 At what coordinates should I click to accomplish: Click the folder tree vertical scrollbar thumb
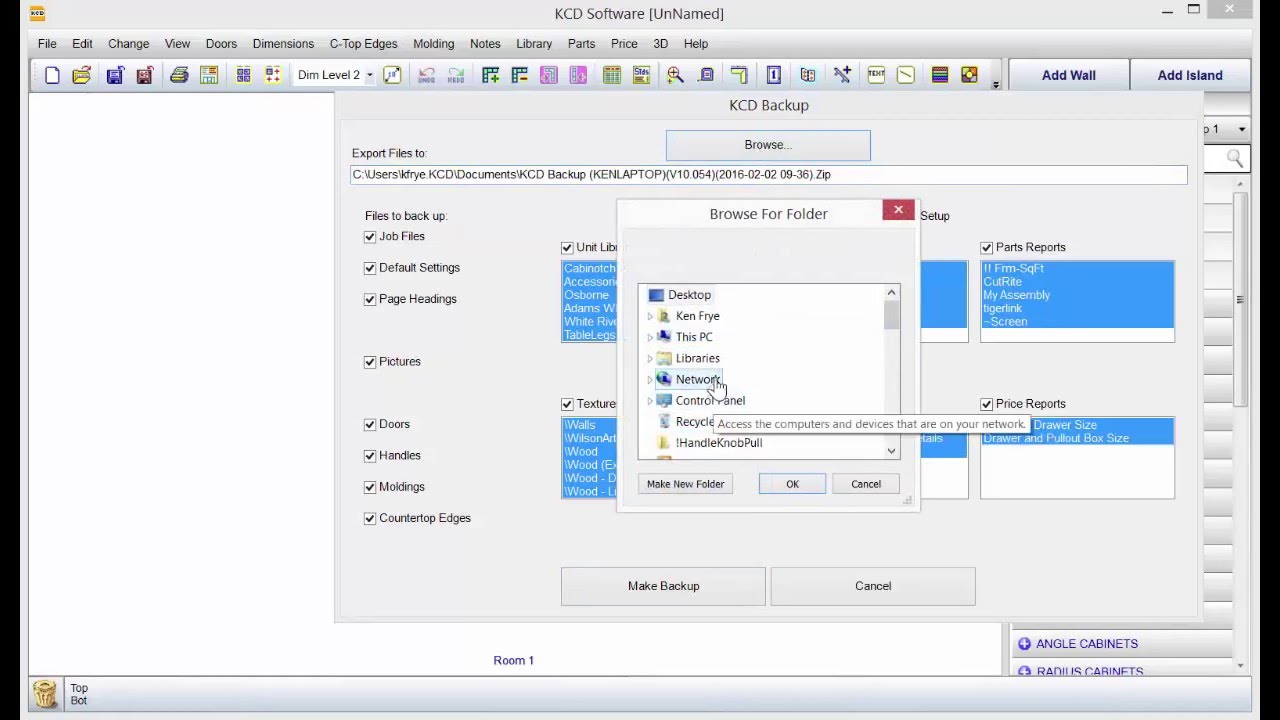[891, 315]
